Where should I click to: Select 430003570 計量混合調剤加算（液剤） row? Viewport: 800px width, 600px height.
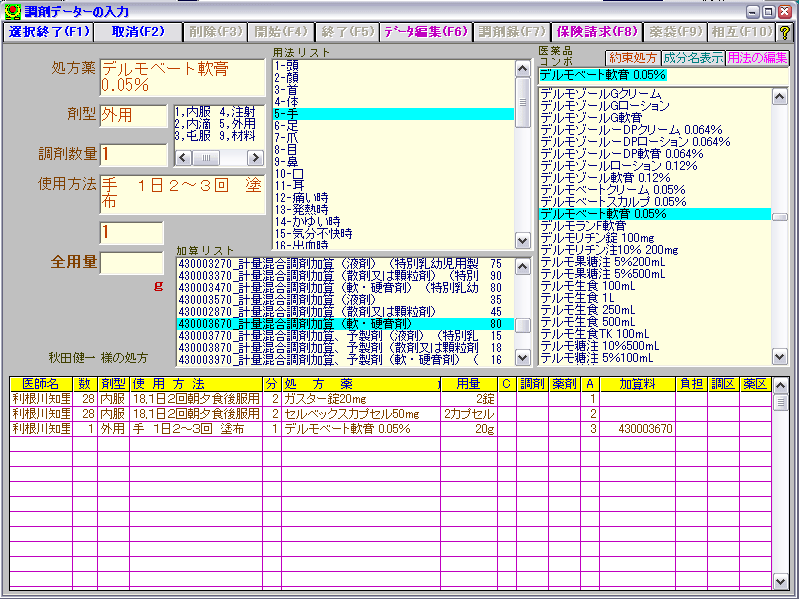[345, 300]
